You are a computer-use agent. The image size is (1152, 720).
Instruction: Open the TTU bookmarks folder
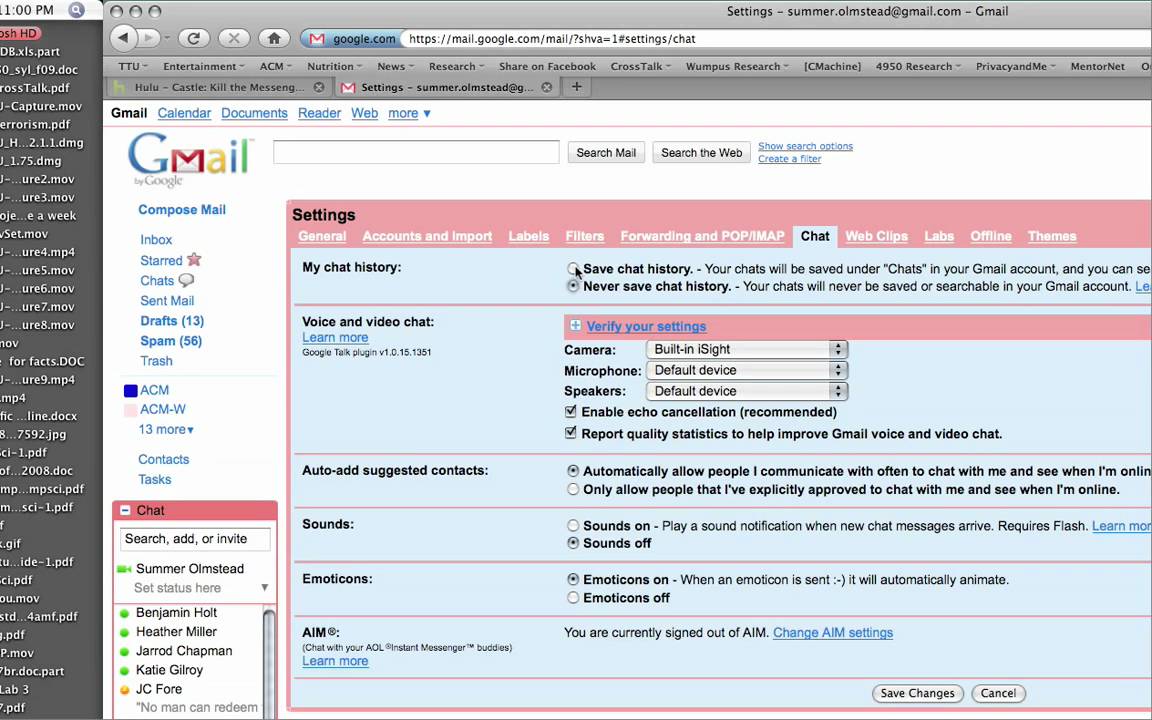pyautogui.click(x=133, y=66)
